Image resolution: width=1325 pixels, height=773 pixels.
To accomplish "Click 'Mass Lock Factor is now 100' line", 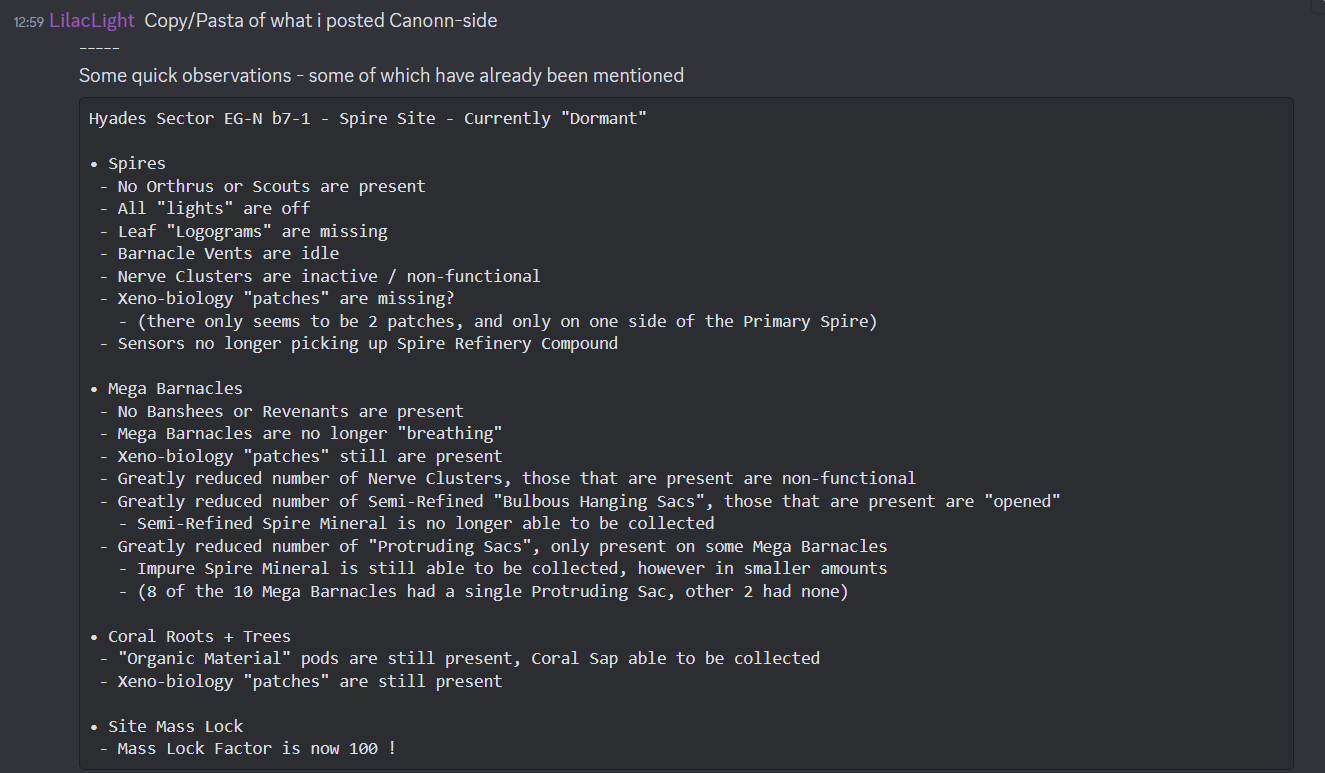I will (x=248, y=748).
